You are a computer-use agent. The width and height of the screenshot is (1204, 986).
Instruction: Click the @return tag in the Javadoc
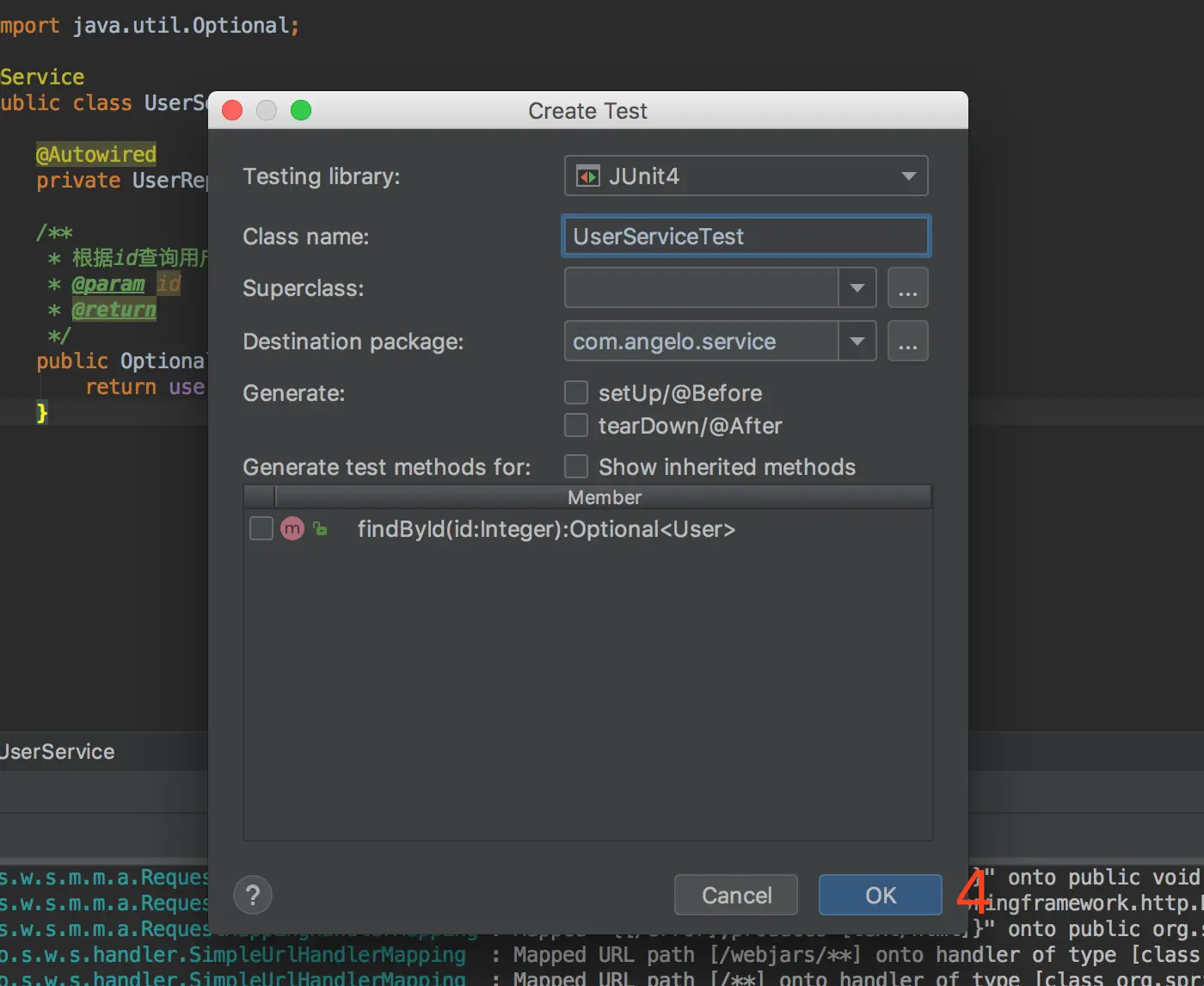tap(114, 310)
